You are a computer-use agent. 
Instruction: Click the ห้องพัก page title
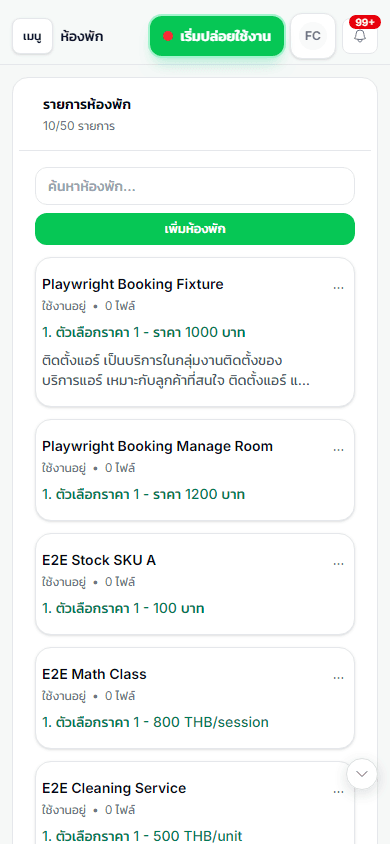pyautogui.click(x=82, y=37)
